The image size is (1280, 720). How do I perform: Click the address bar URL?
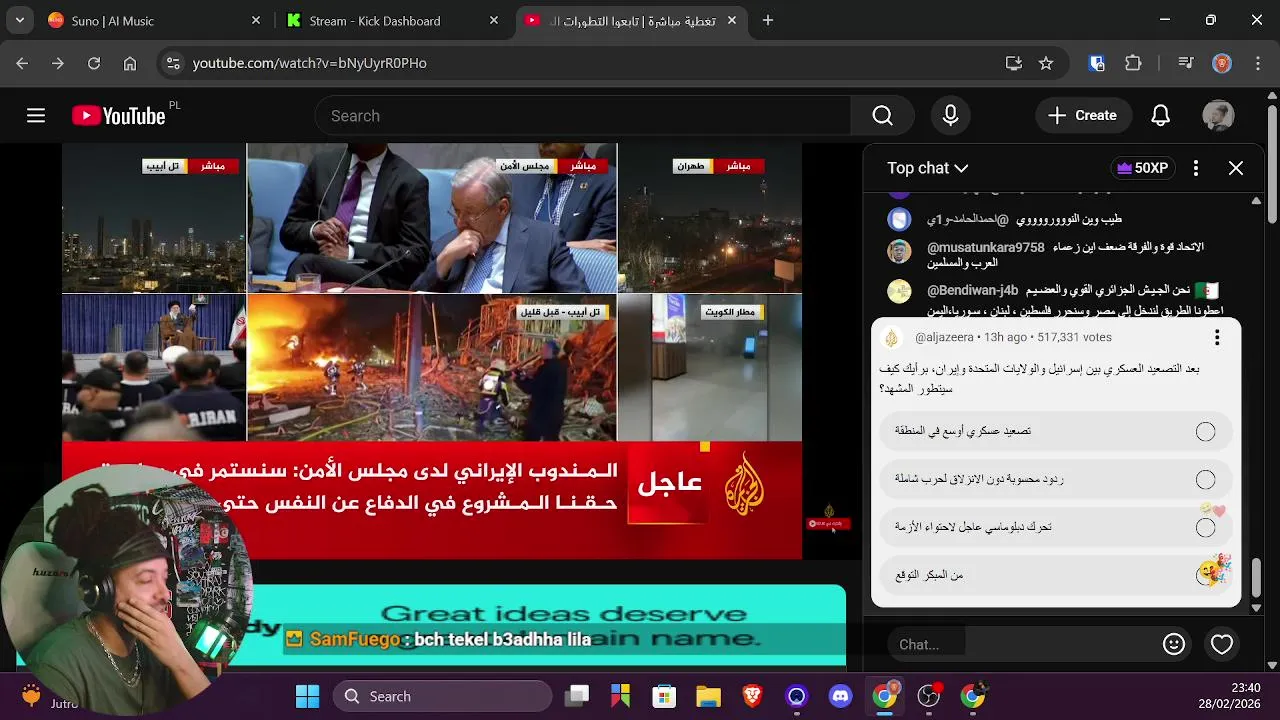click(x=309, y=63)
